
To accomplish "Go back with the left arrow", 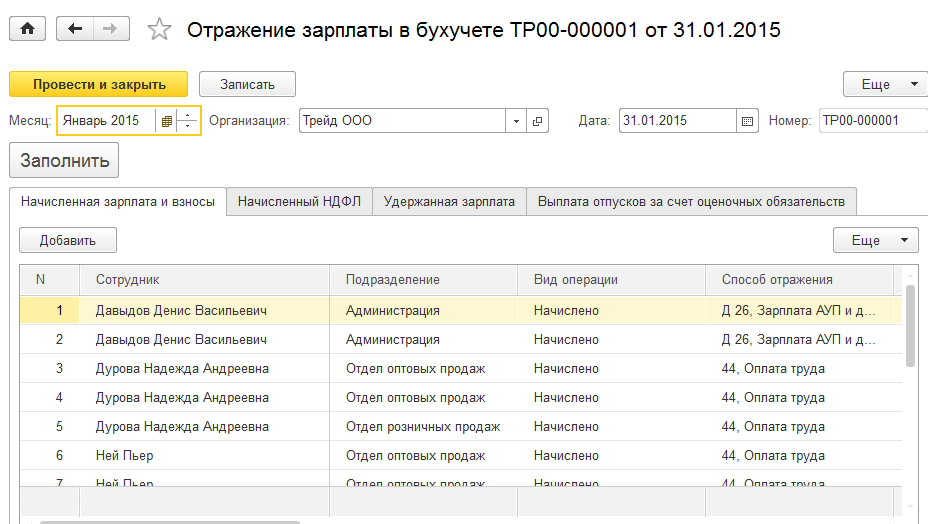I will click(75, 29).
